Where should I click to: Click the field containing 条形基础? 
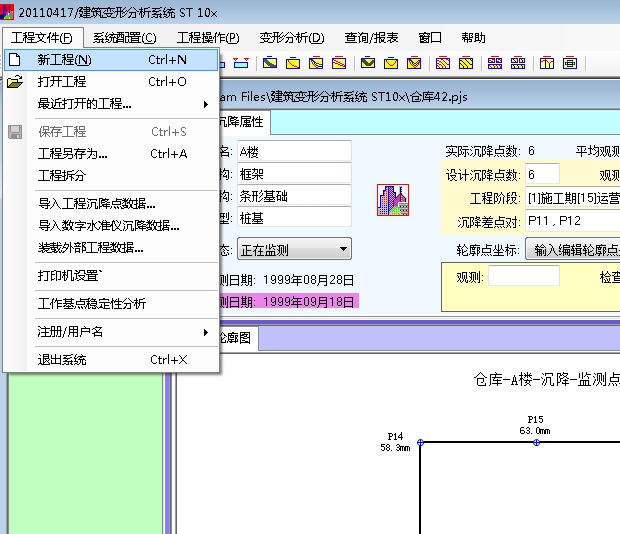point(294,195)
